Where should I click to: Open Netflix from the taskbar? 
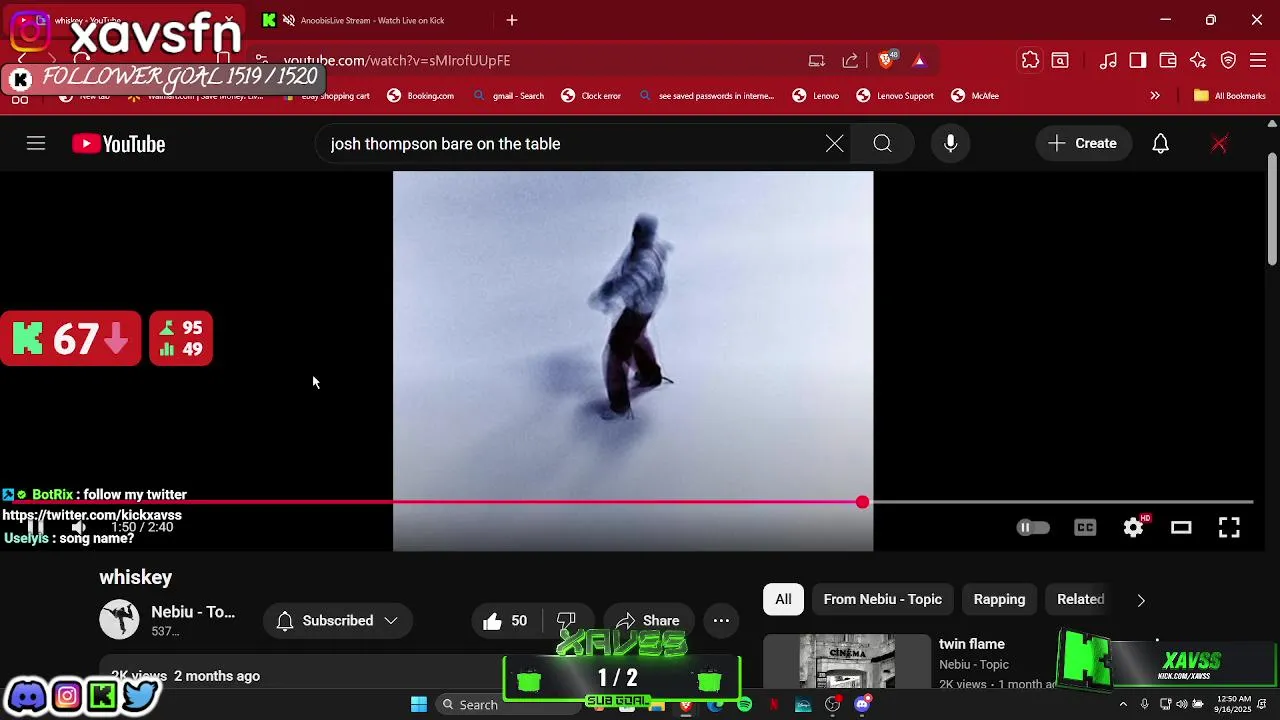pos(773,705)
